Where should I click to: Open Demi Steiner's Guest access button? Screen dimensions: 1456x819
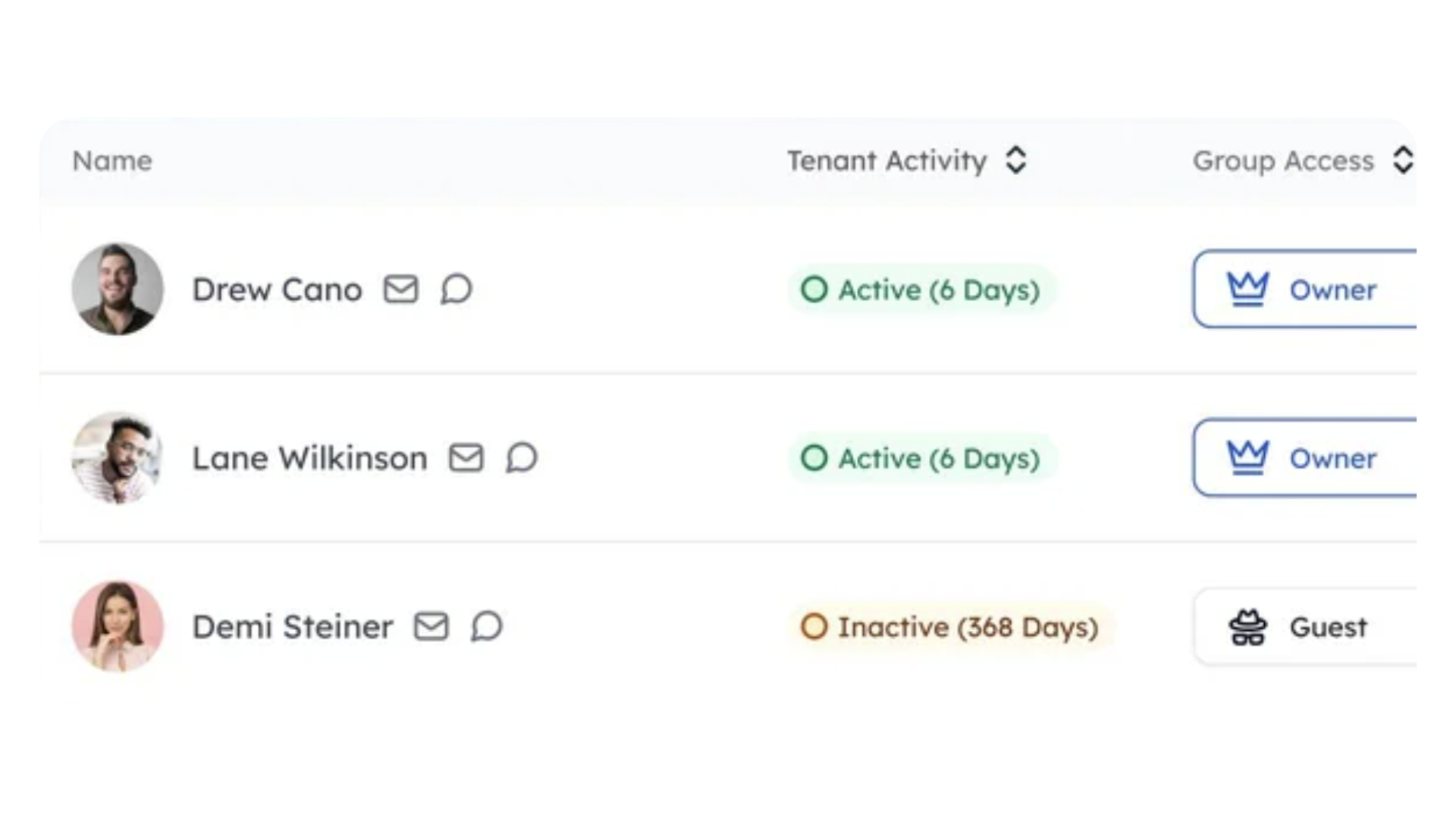pos(1304,627)
